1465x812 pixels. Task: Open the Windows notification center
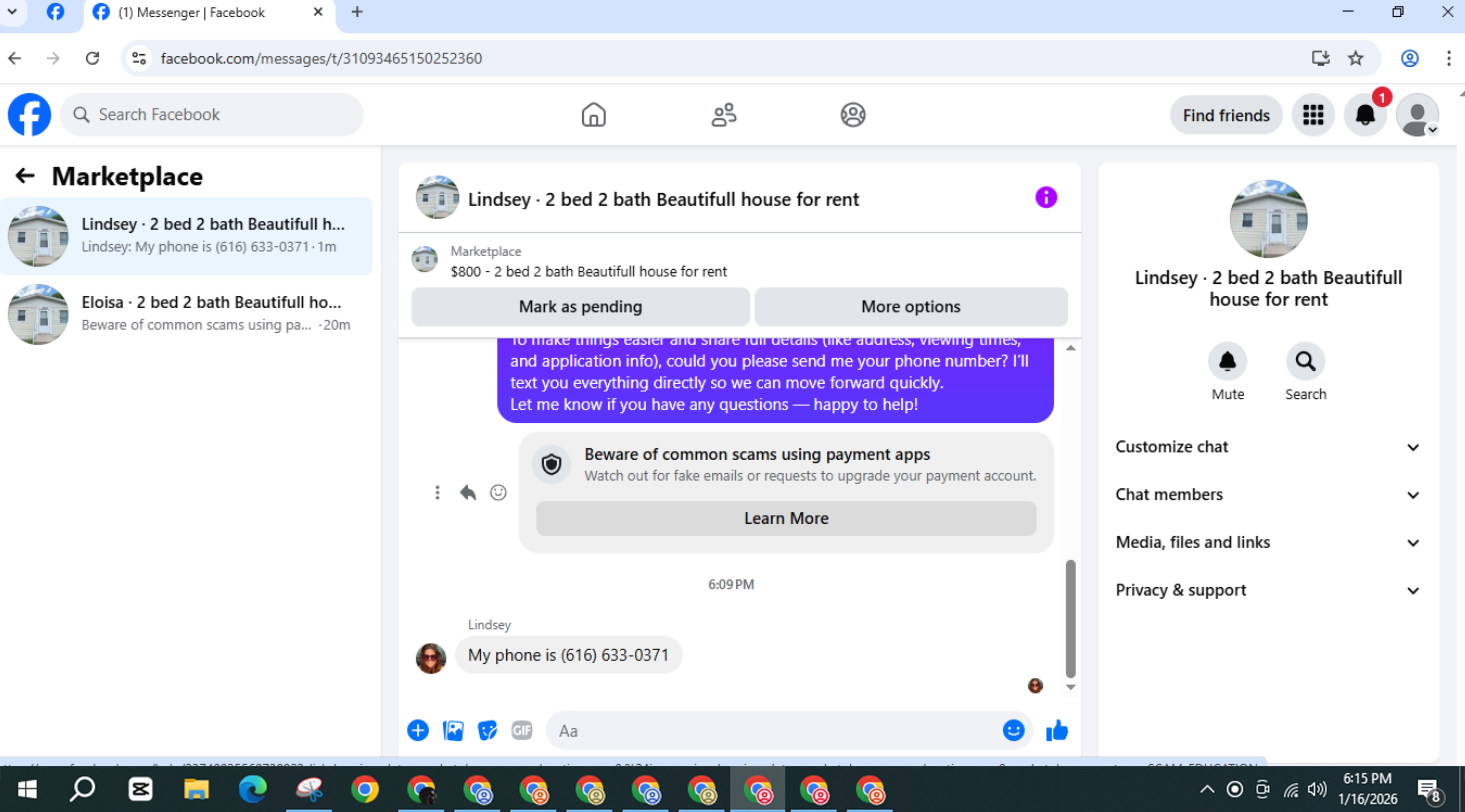[1428, 789]
